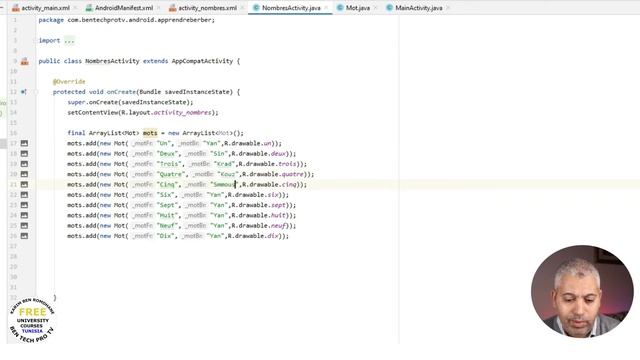Image resolution: width=640 pixels, height=360 pixels.
Task: Click the drawable preview gutter icon for "Cinq" line
Action: pos(24,184)
